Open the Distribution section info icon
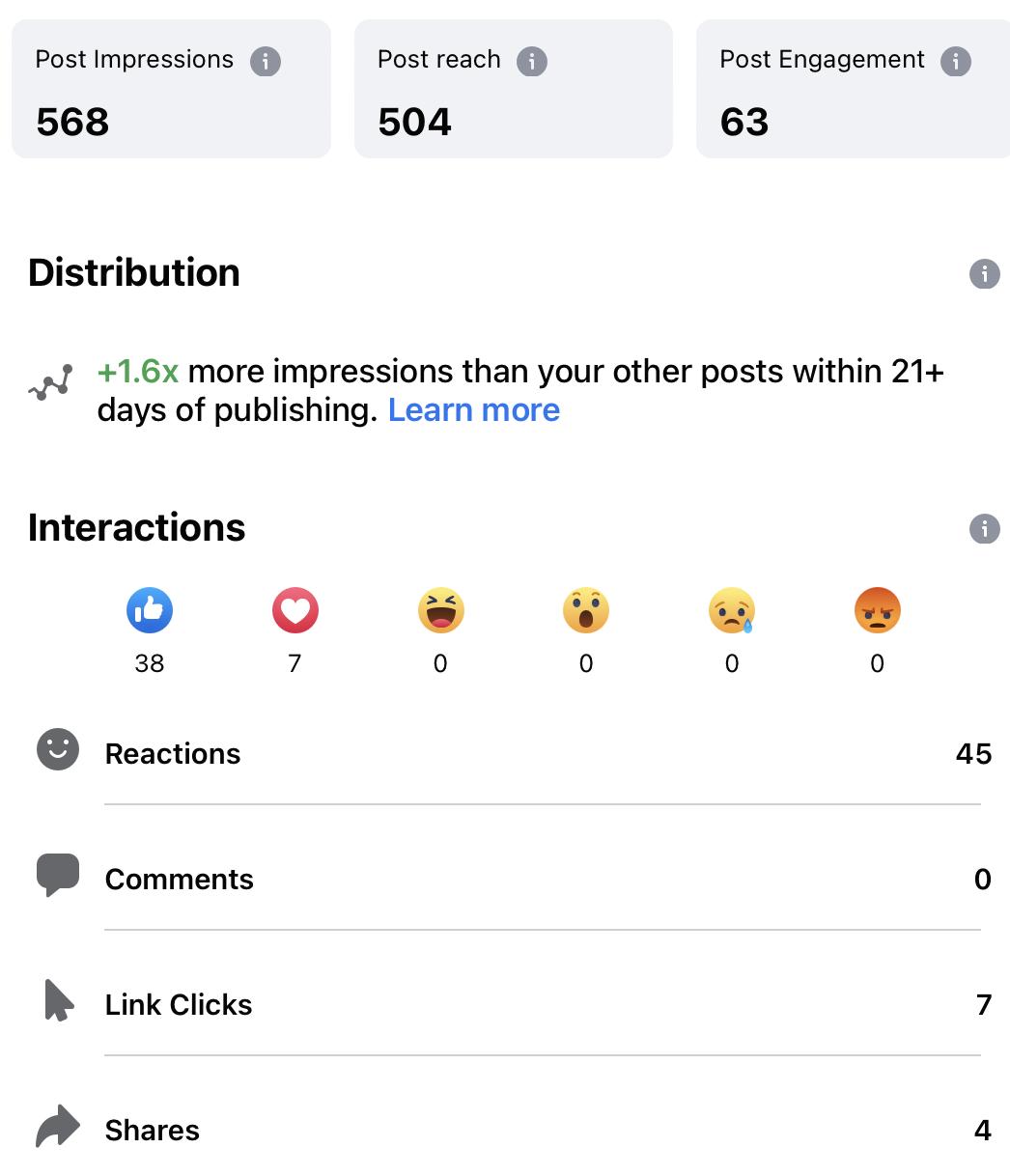Viewport: 1010px width, 1176px height. point(984,274)
